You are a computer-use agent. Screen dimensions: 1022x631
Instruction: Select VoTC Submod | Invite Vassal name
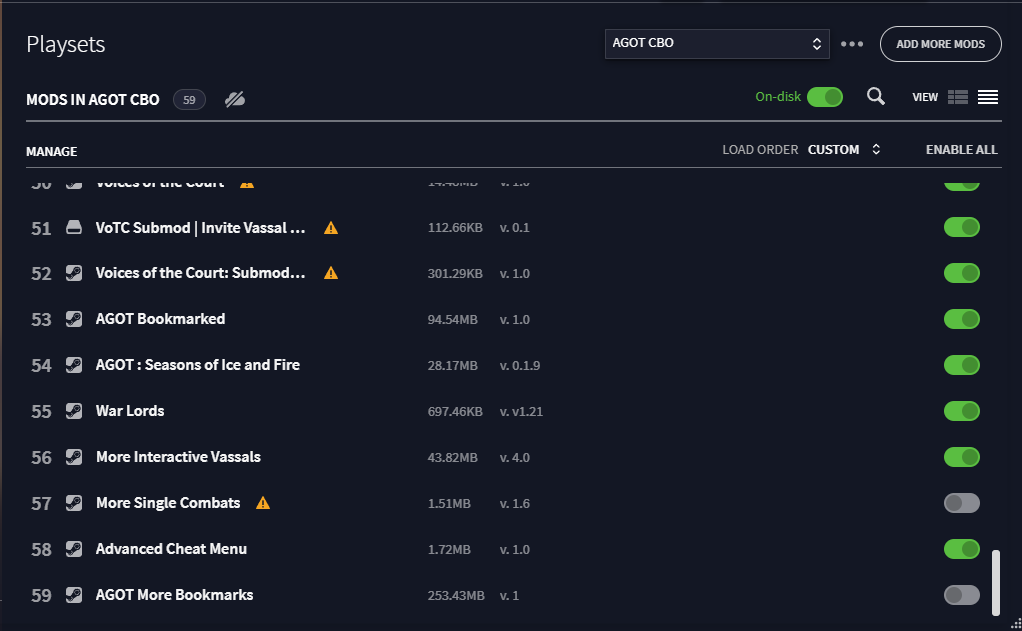point(200,227)
